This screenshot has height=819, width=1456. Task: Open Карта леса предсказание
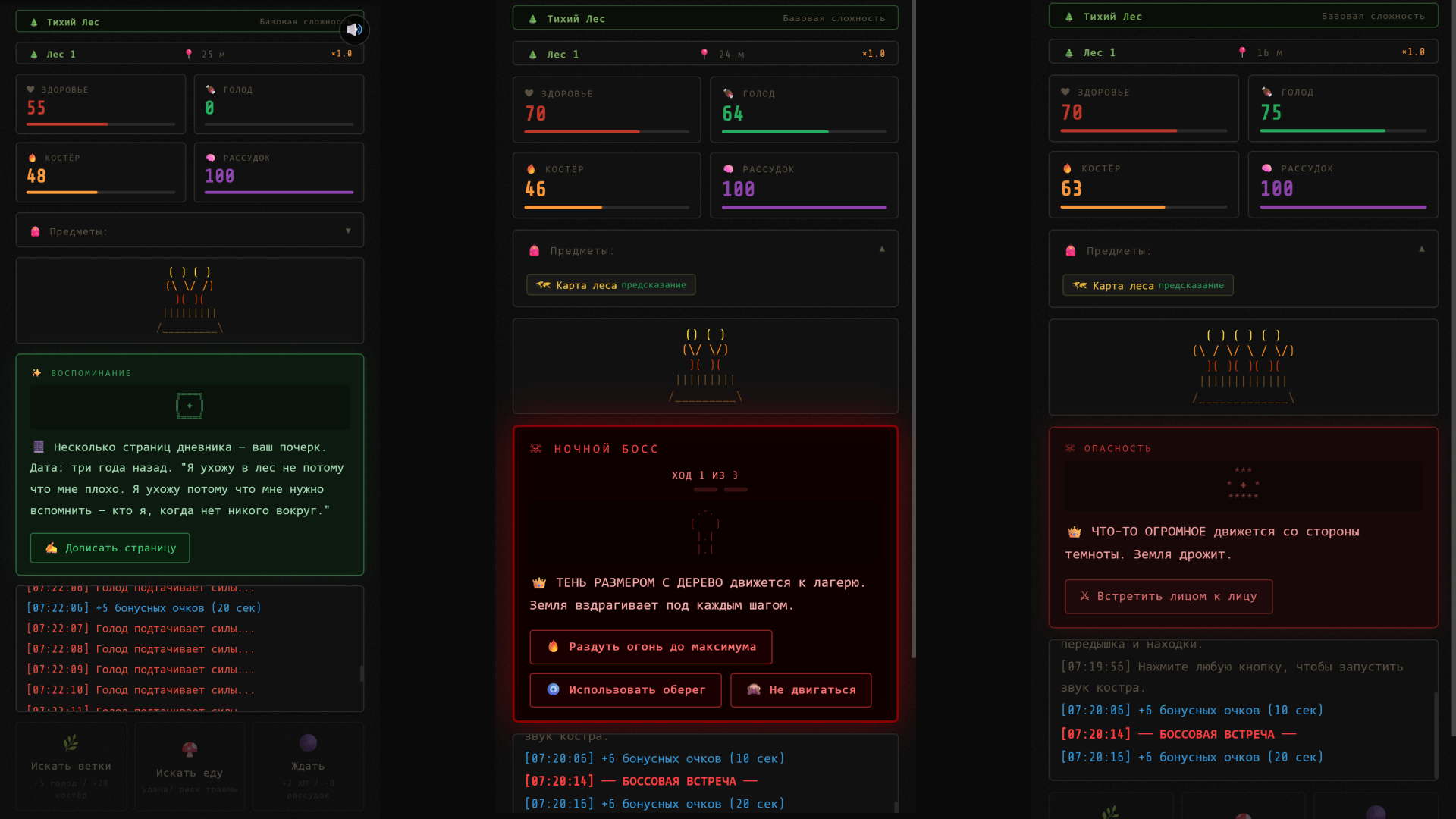pos(610,284)
